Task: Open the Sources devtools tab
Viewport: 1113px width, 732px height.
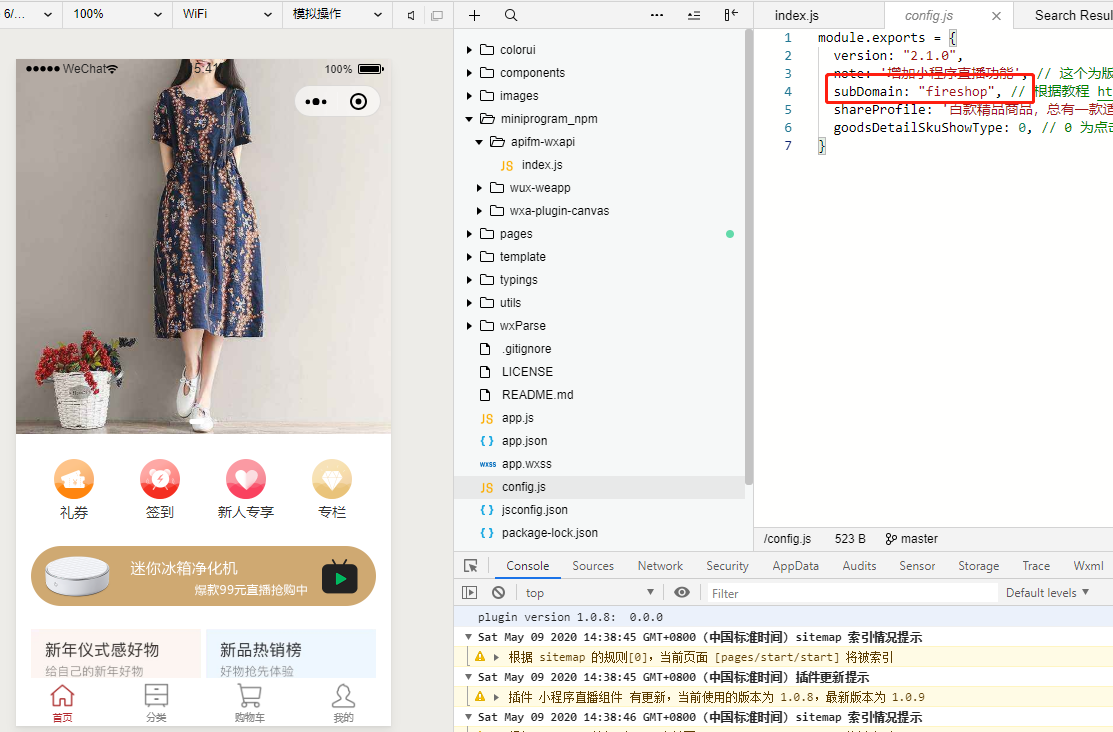Action: click(593, 566)
